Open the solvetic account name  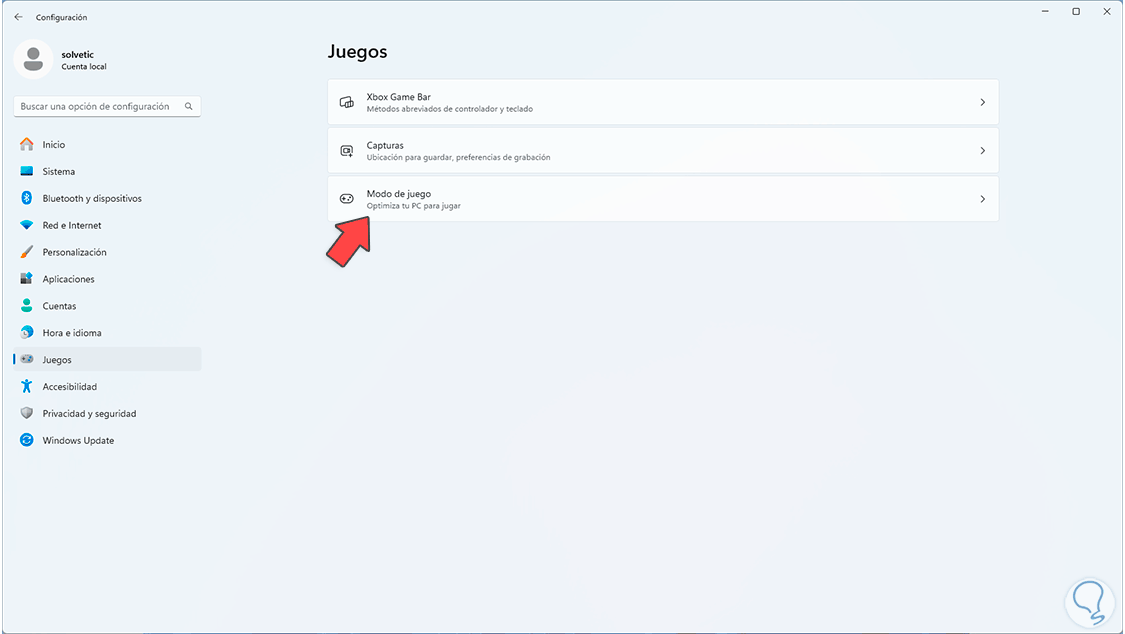[77, 55]
